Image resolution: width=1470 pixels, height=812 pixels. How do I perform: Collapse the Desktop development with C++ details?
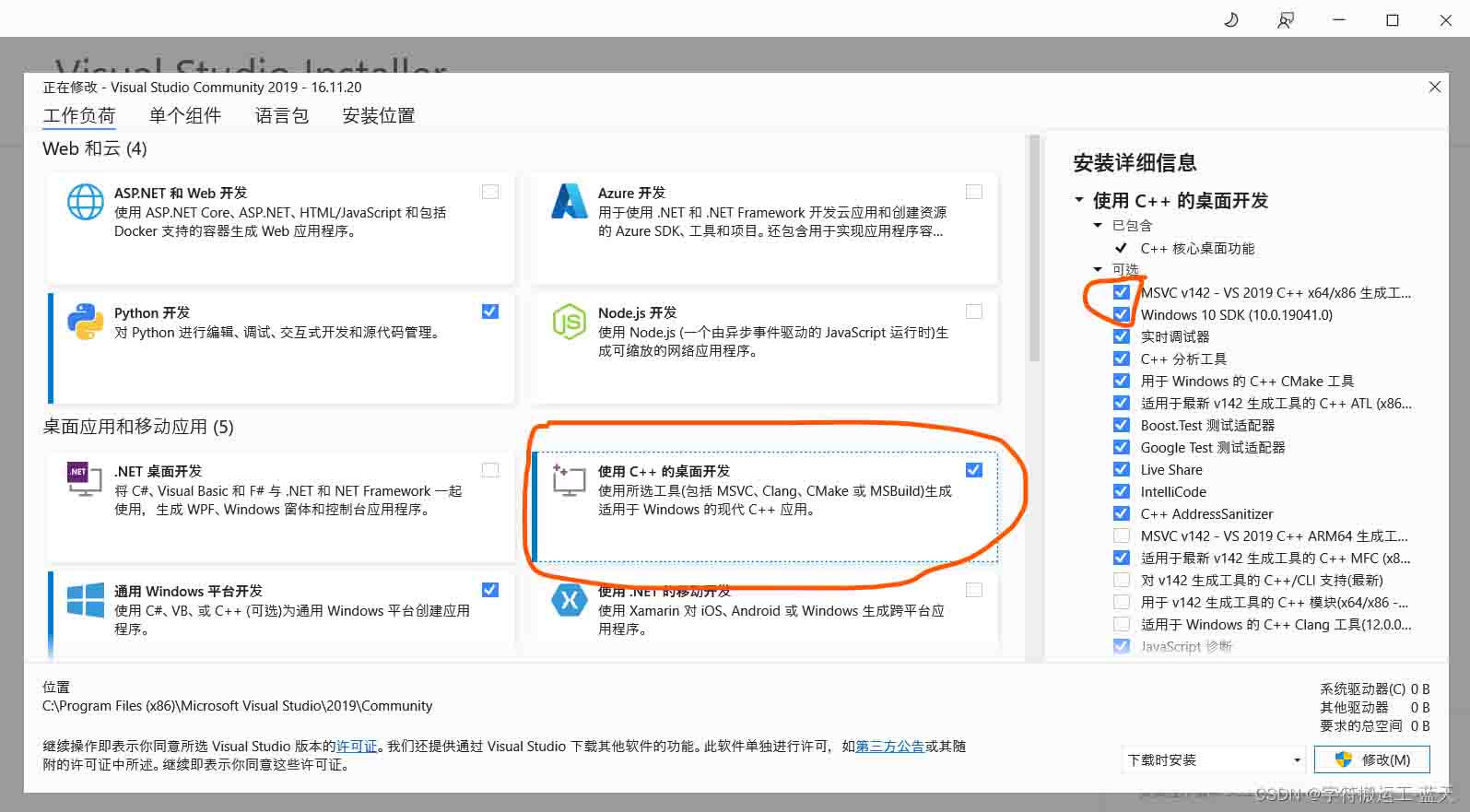coord(1079,200)
